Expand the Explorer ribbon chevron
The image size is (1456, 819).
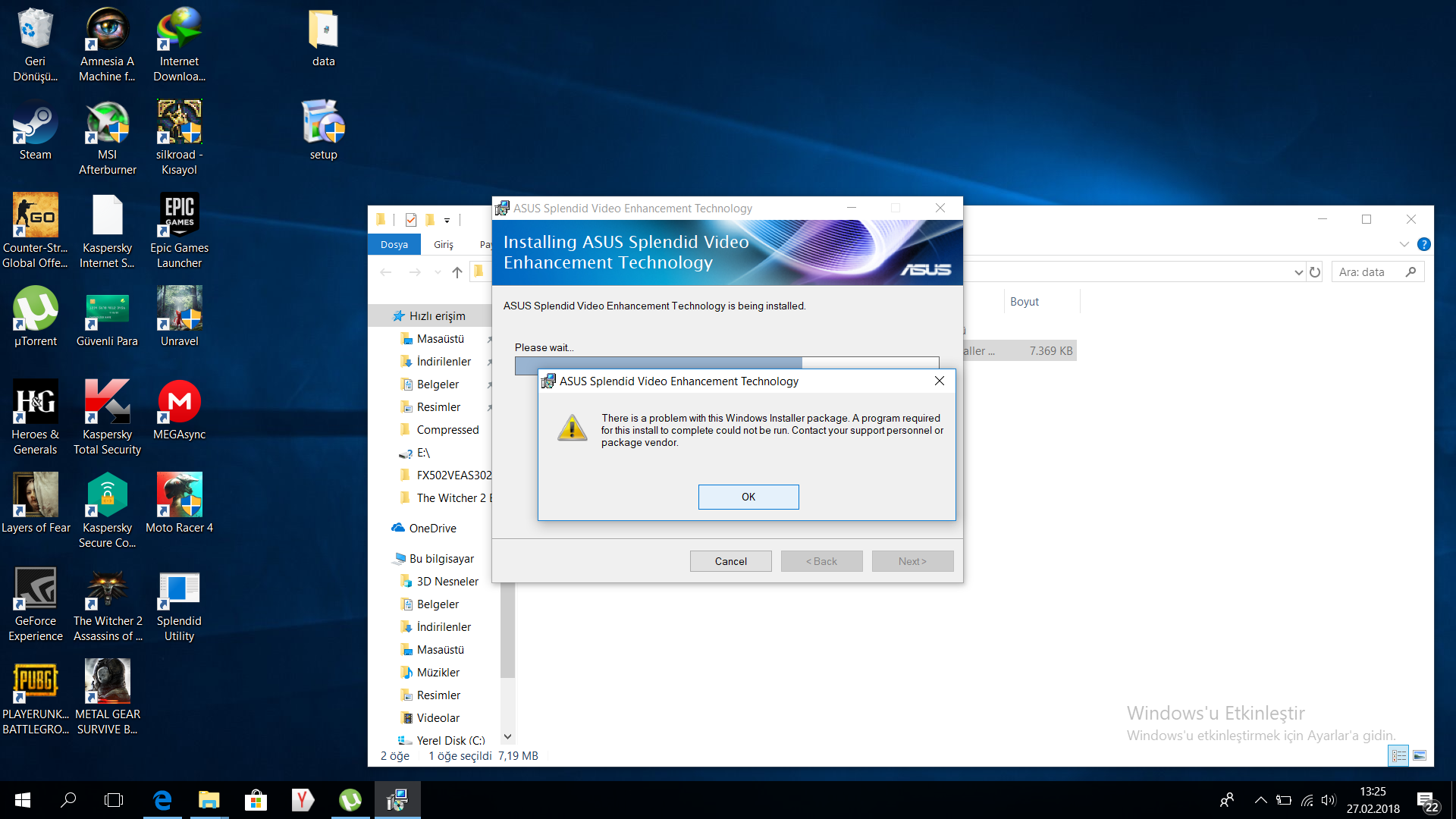click(x=1404, y=244)
